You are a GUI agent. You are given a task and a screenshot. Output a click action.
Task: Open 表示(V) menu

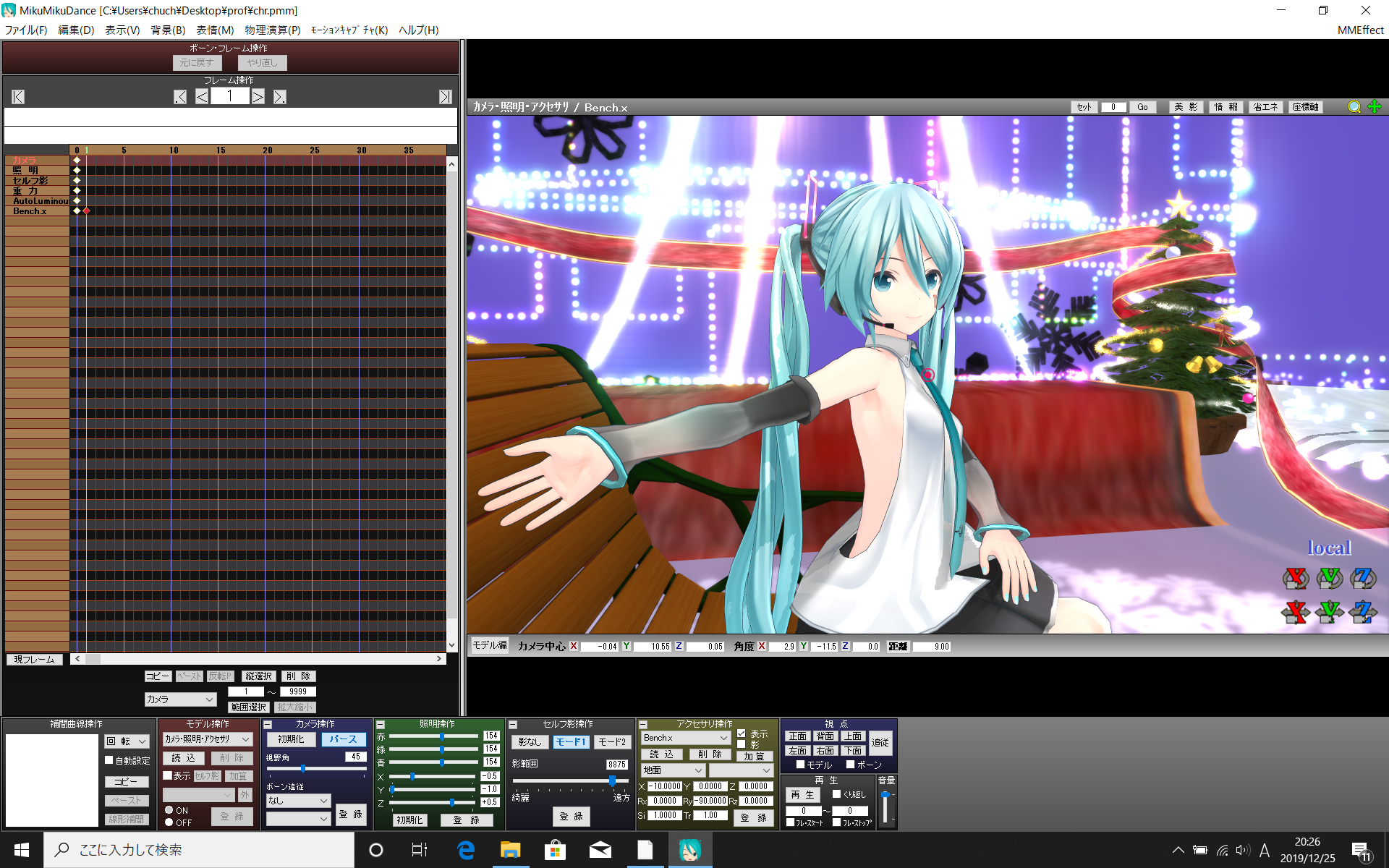point(122,30)
